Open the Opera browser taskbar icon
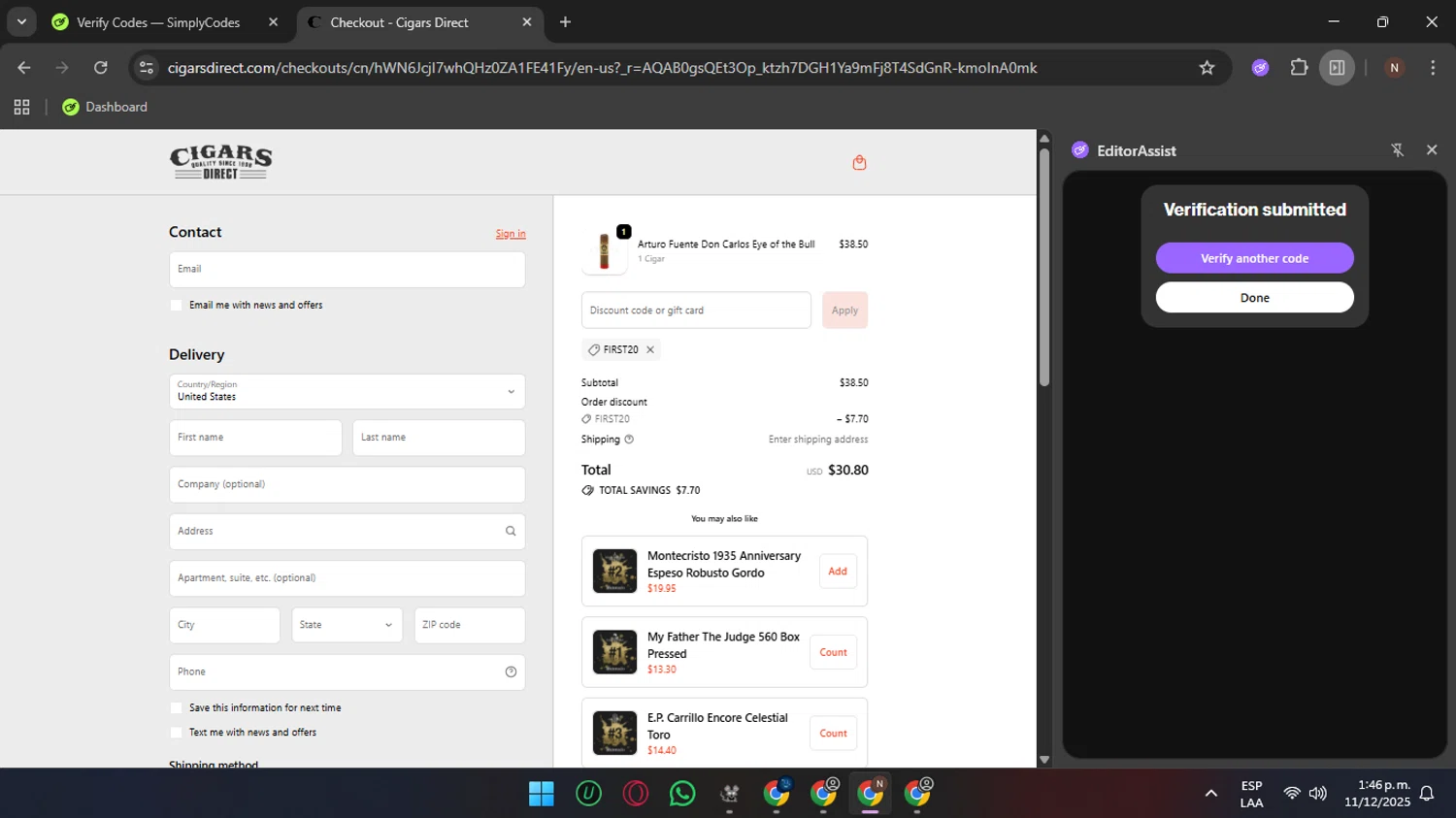This screenshot has height=818, width=1456. click(636, 794)
